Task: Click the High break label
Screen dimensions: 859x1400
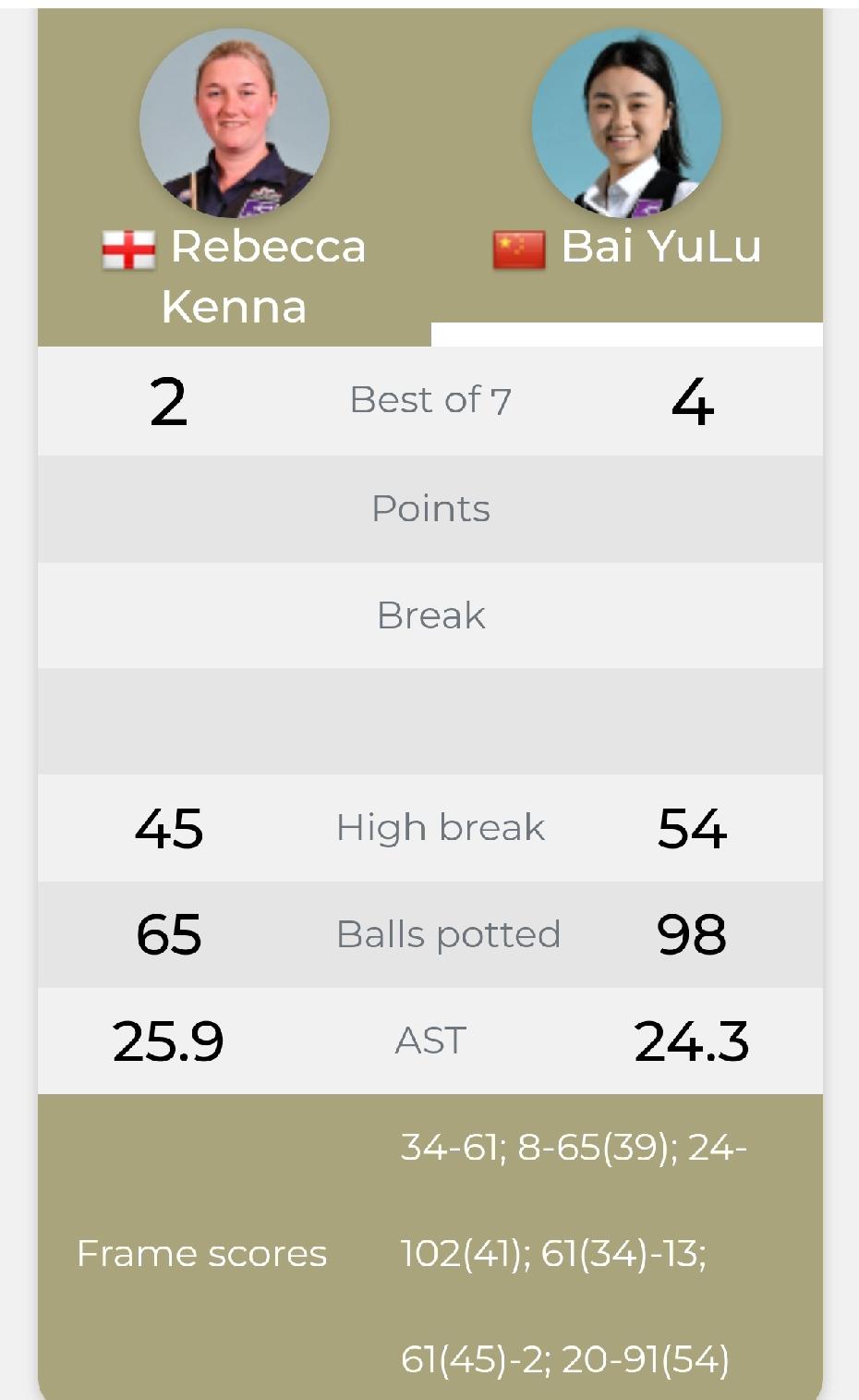Action: coord(441,827)
